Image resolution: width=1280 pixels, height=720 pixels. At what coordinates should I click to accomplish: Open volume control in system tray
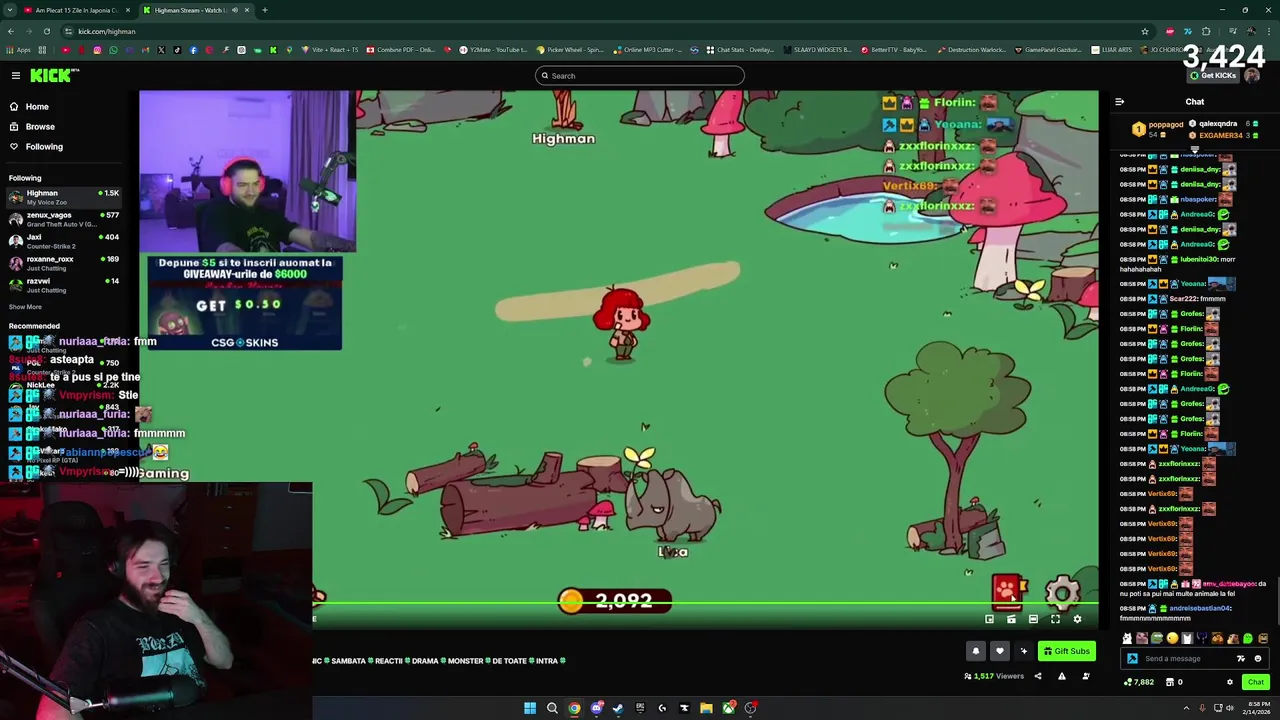(x=1231, y=708)
